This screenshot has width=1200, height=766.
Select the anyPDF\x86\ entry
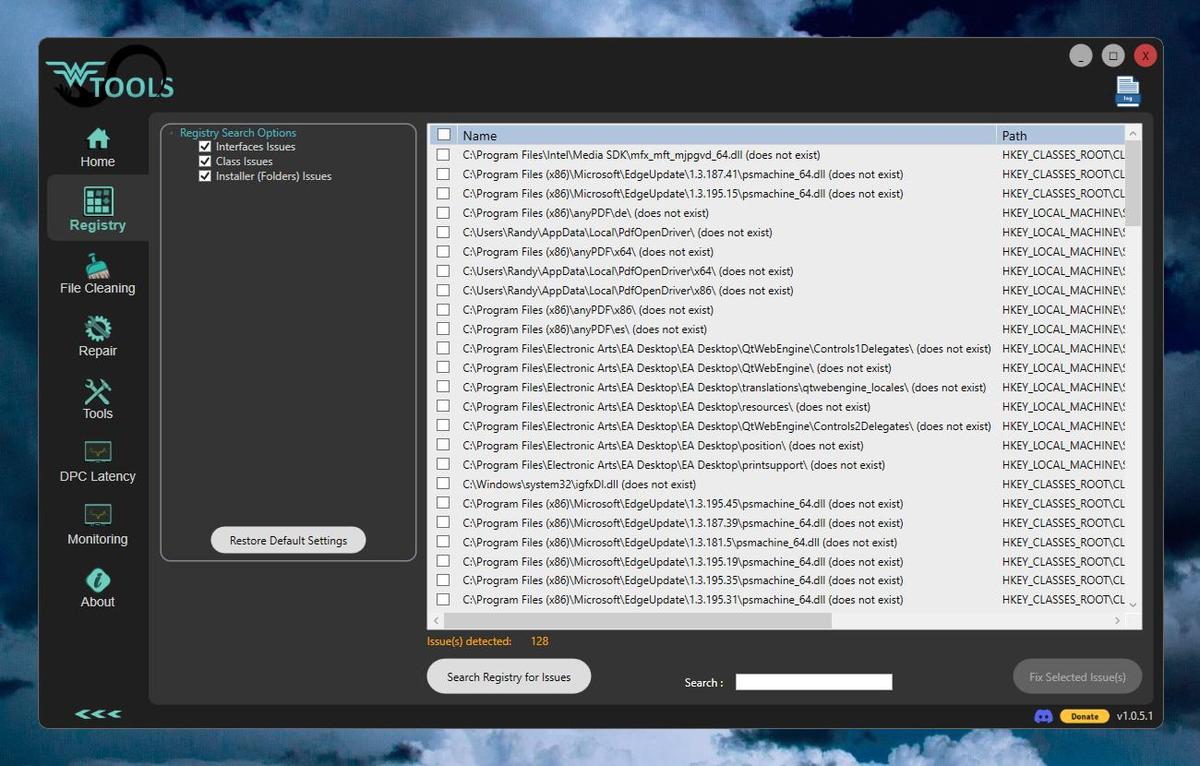coord(588,310)
